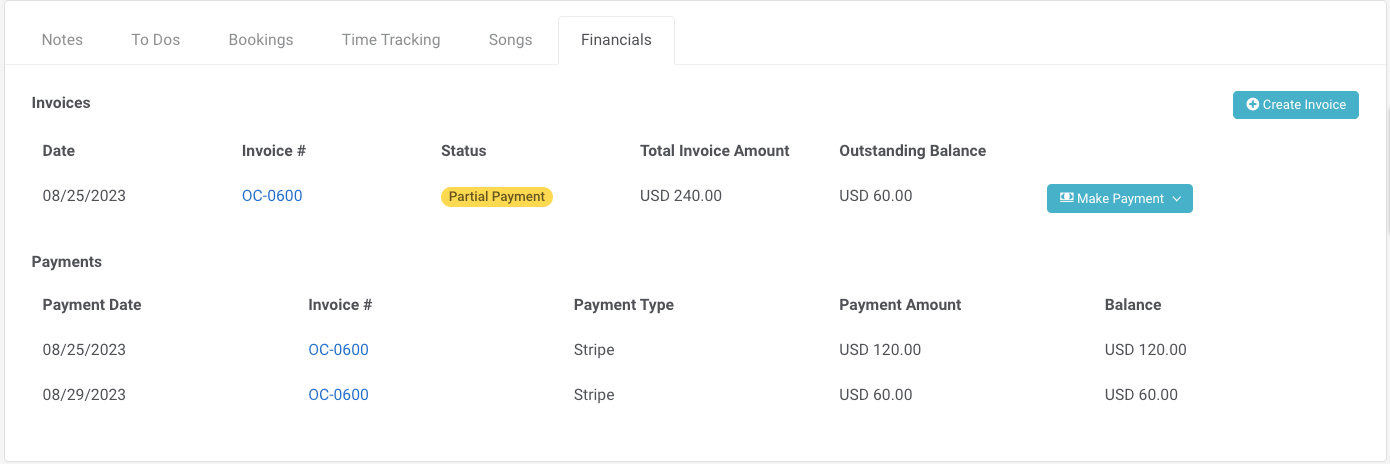Open invoice OC-0600 in the Invoices table

point(272,196)
